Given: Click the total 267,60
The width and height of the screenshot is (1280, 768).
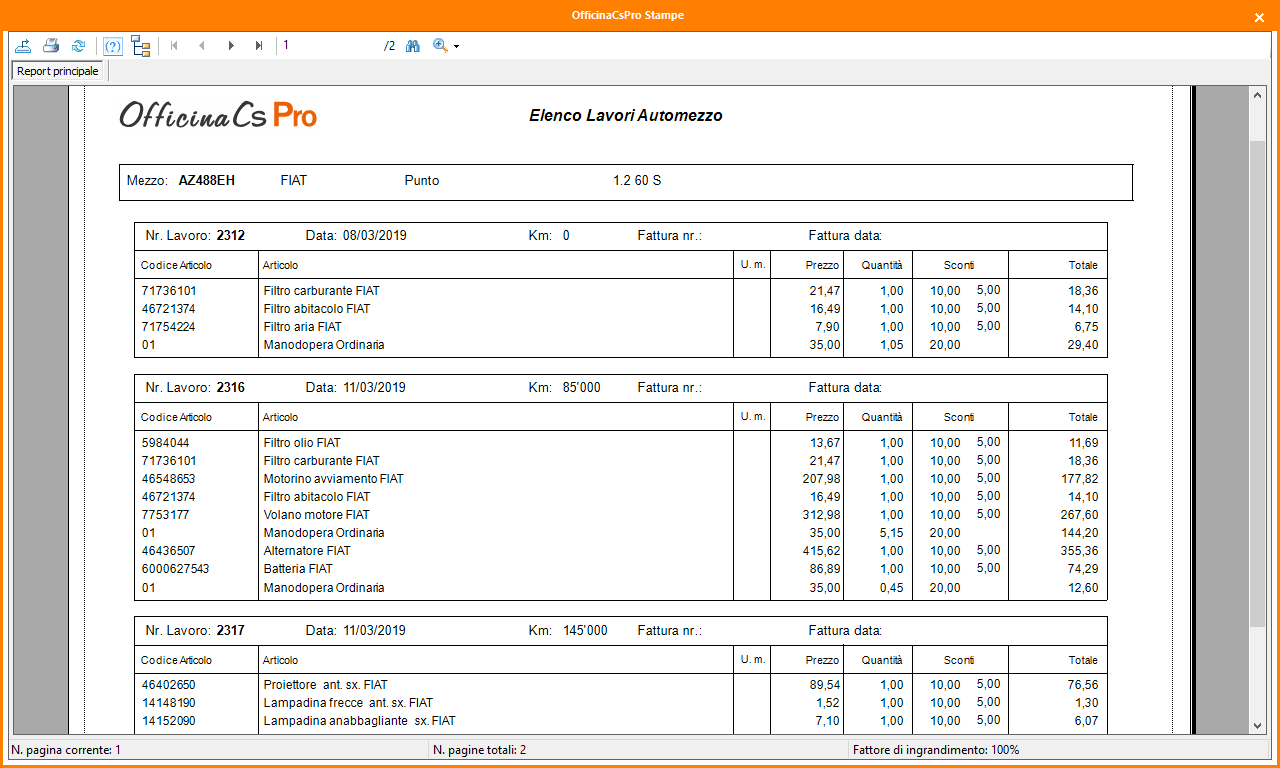Looking at the screenshot, I should 1083,515.
